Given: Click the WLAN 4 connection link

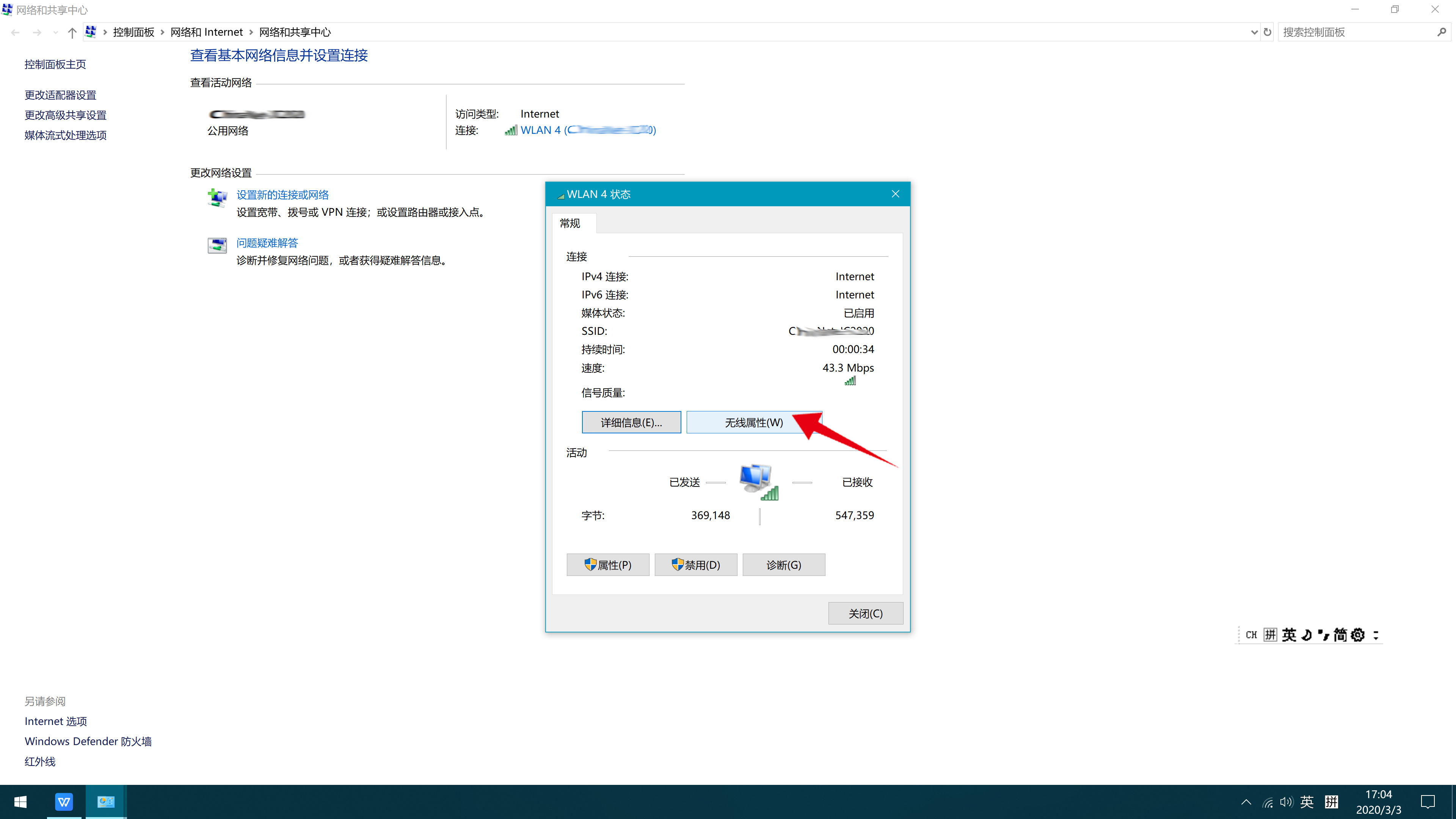Looking at the screenshot, I should (588, 130).
